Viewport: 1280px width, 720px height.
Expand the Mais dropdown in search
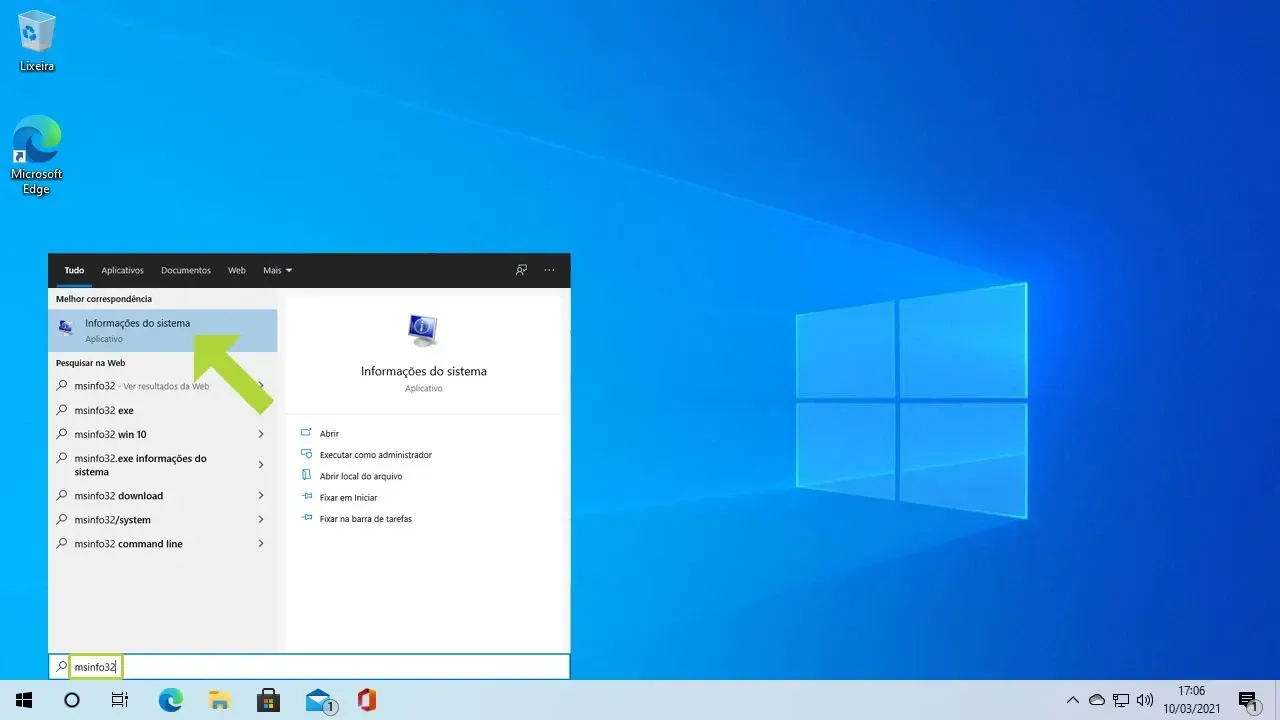pyautogui.click(x=277, y=270)
